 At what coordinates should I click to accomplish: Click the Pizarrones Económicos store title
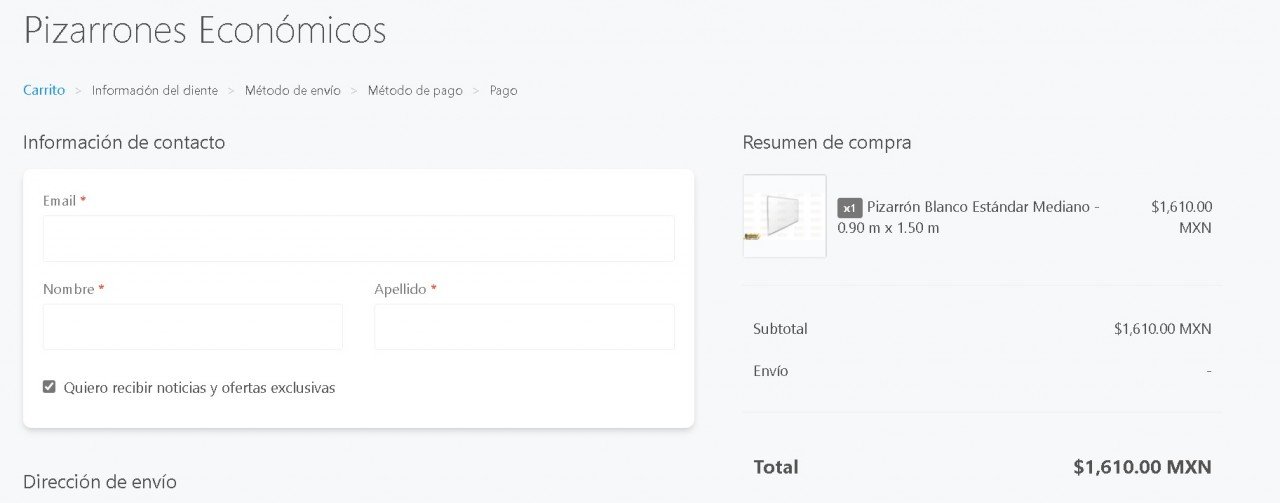tap(204, 30)
